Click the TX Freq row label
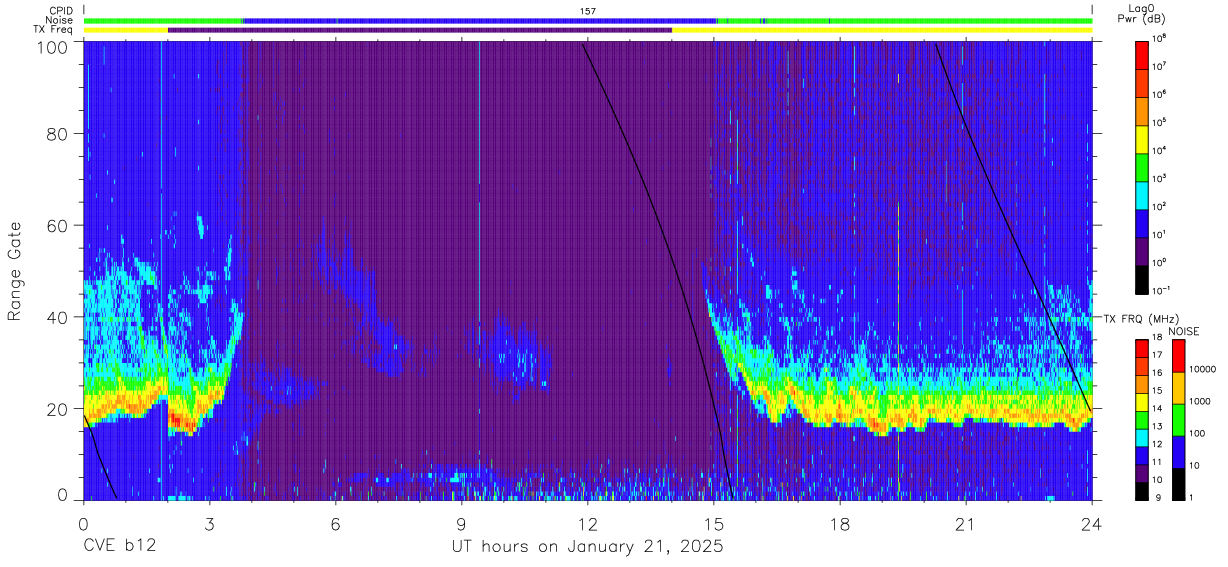Screen dimensions: 1228x567 (55, 30)
